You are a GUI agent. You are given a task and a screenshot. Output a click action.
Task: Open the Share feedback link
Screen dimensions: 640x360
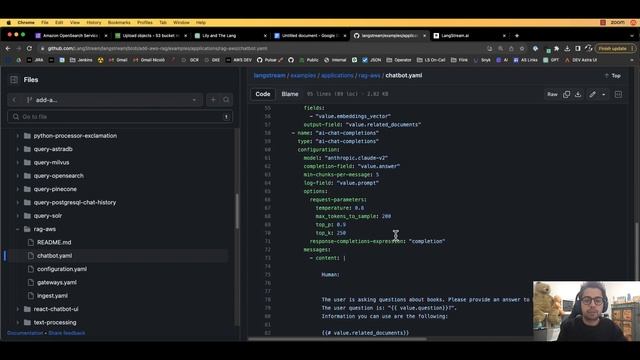(67, 333)
